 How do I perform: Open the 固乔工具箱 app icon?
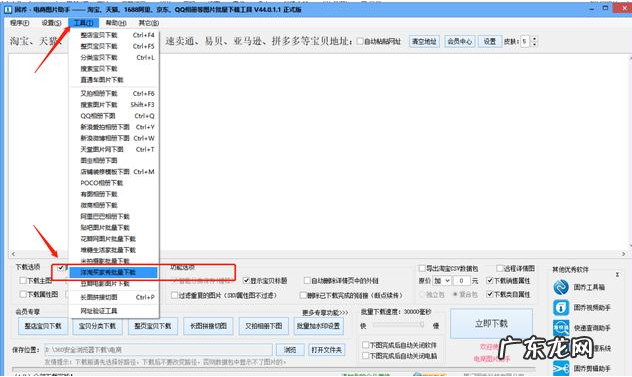[x=561, y=287]
